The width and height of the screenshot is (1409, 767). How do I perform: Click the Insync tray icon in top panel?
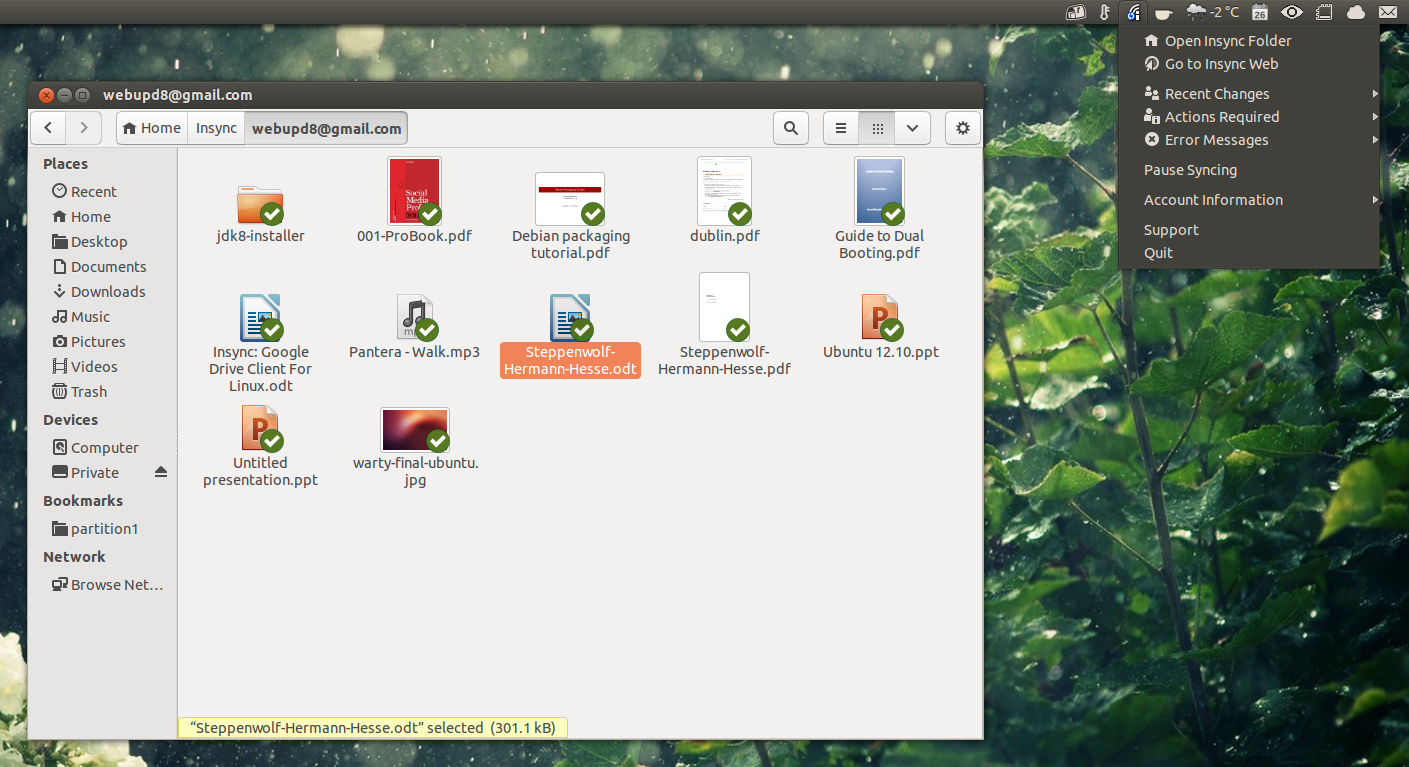tap(1133, 12)
